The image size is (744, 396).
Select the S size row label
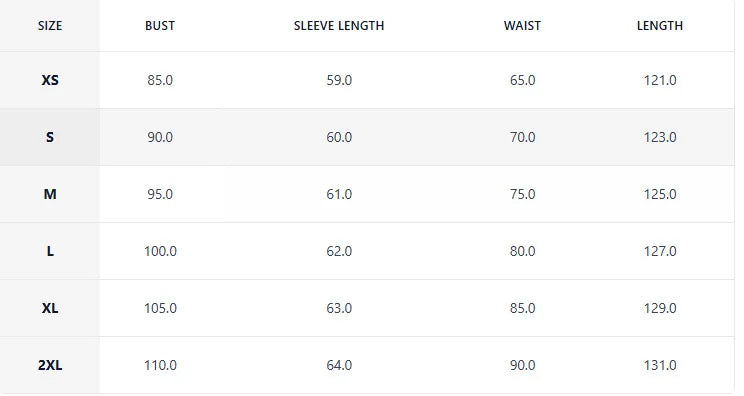pos(50,137)
